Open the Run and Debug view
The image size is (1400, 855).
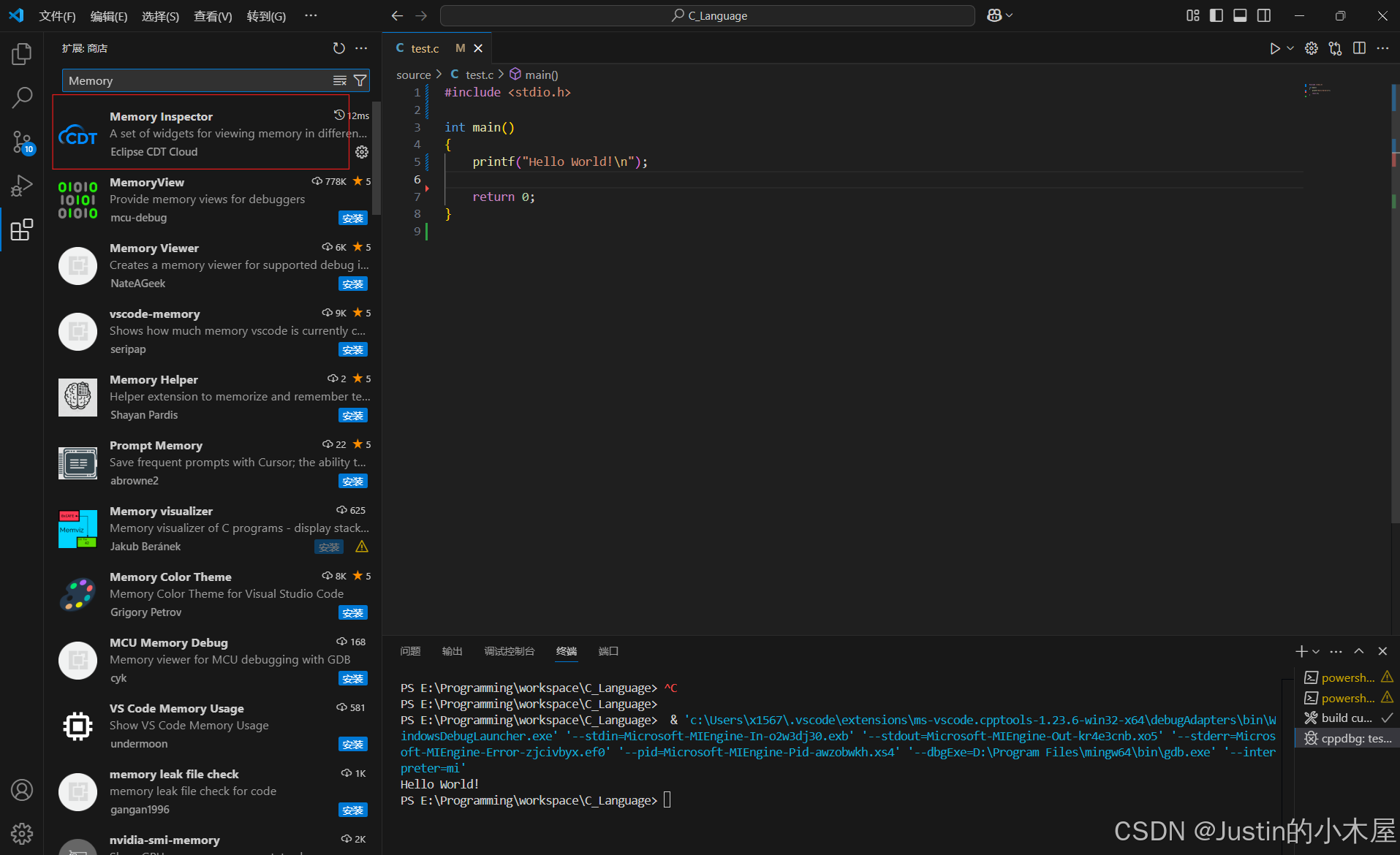click(x=22, y=186)
